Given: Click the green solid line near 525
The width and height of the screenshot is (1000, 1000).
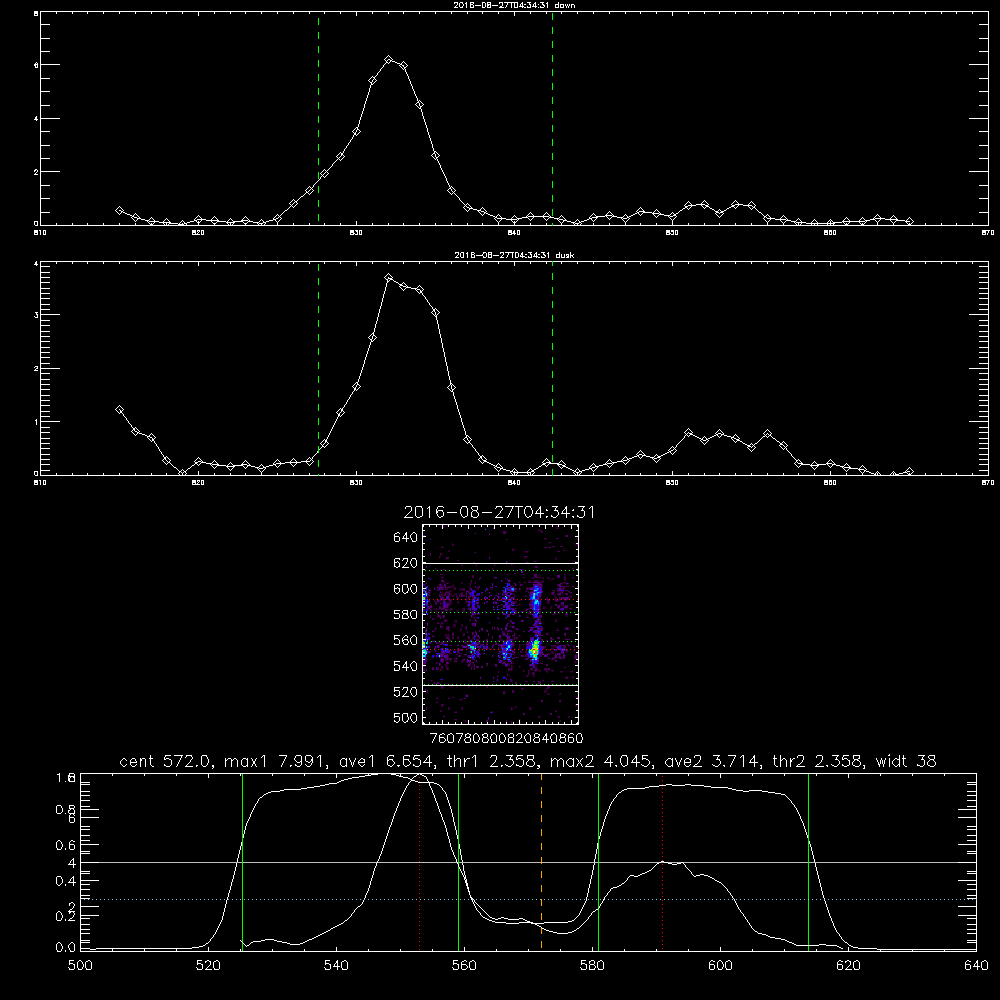Looking at the screenshot, I should (242, 861).
